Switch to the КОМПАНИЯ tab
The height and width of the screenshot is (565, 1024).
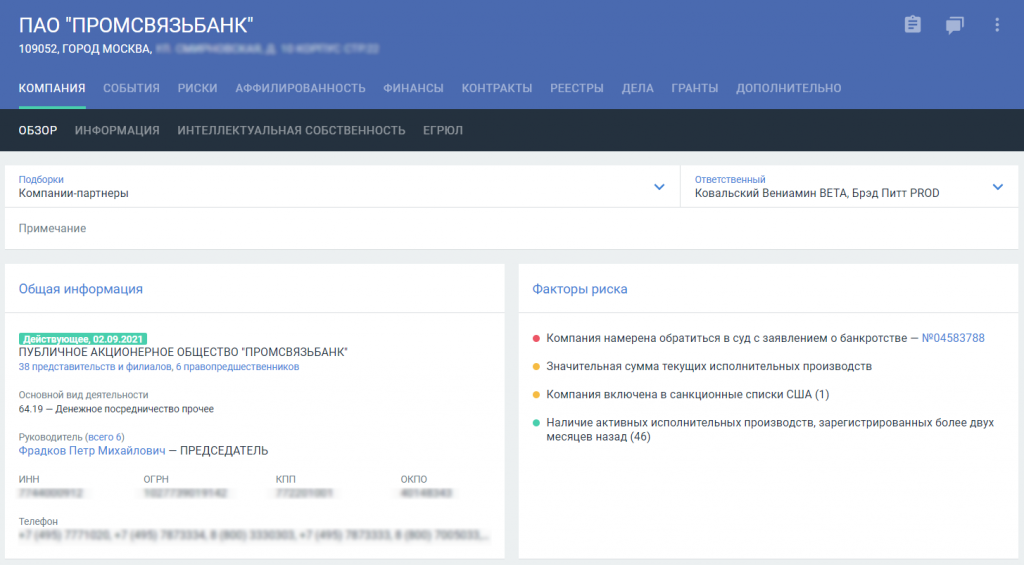[52, 88]
